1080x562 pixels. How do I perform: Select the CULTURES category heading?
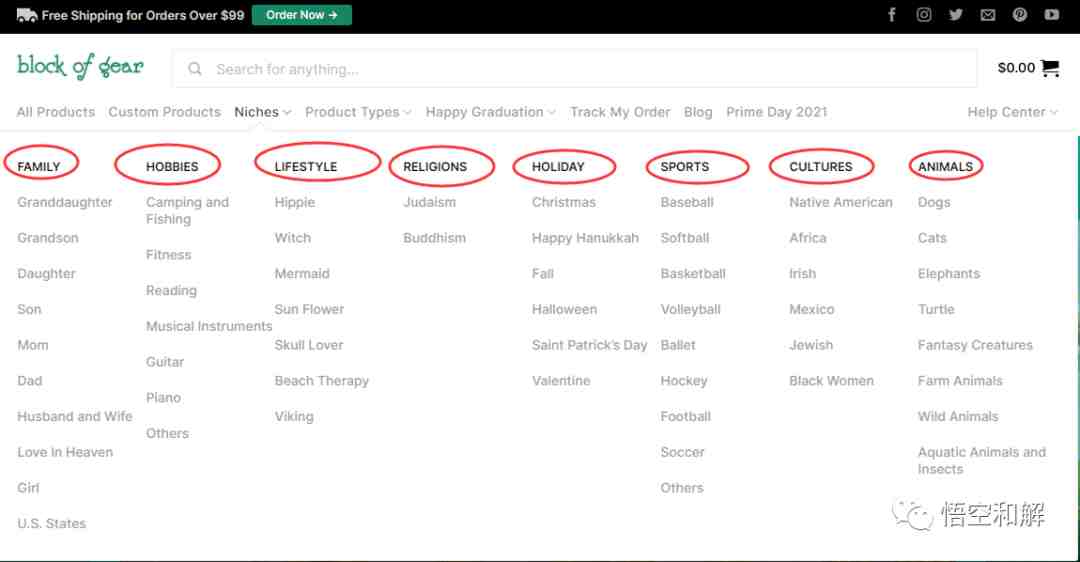pos(820,167)
